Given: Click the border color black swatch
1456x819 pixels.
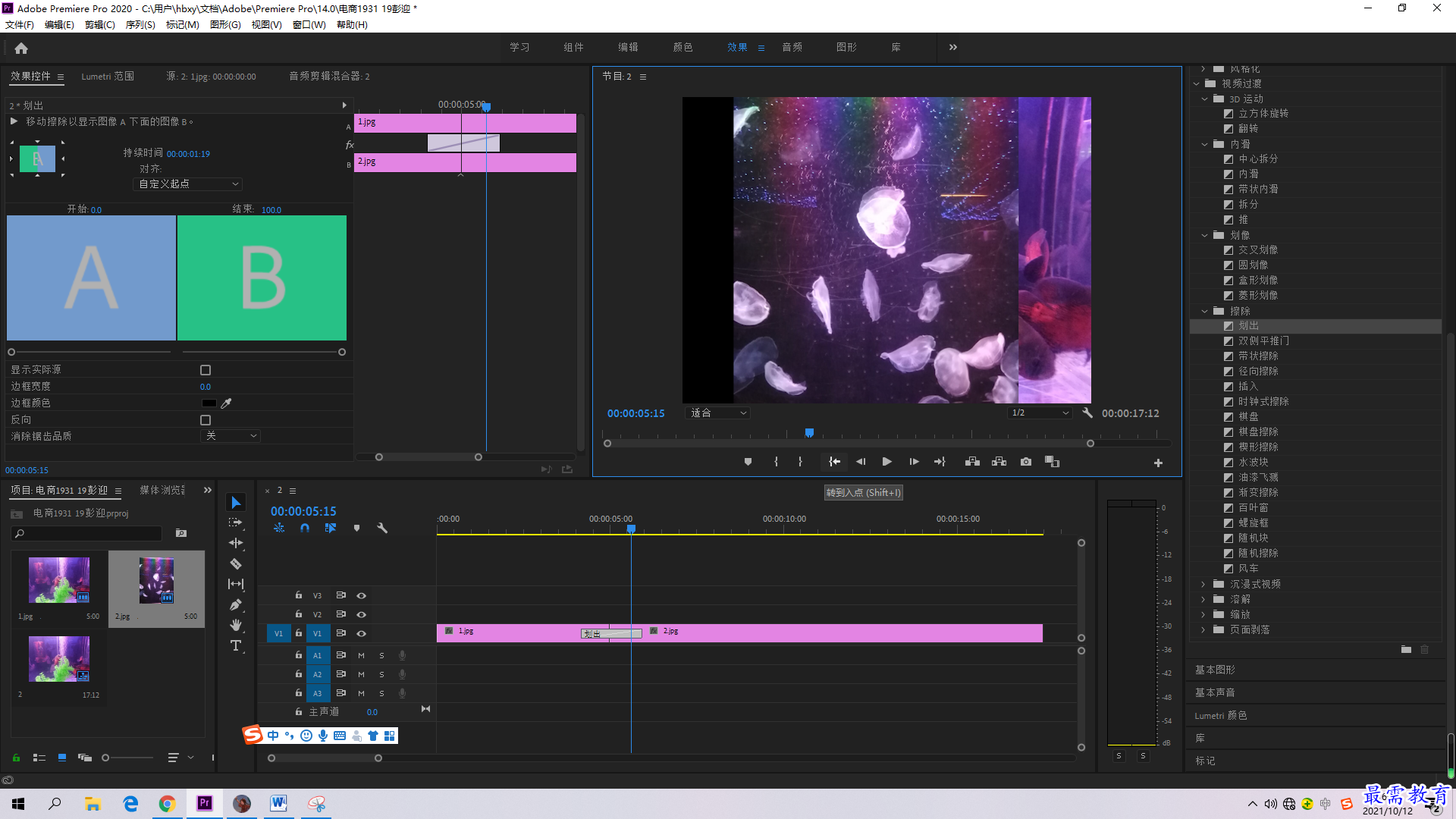Looking at the screenshot, I should tap(209, 403).
